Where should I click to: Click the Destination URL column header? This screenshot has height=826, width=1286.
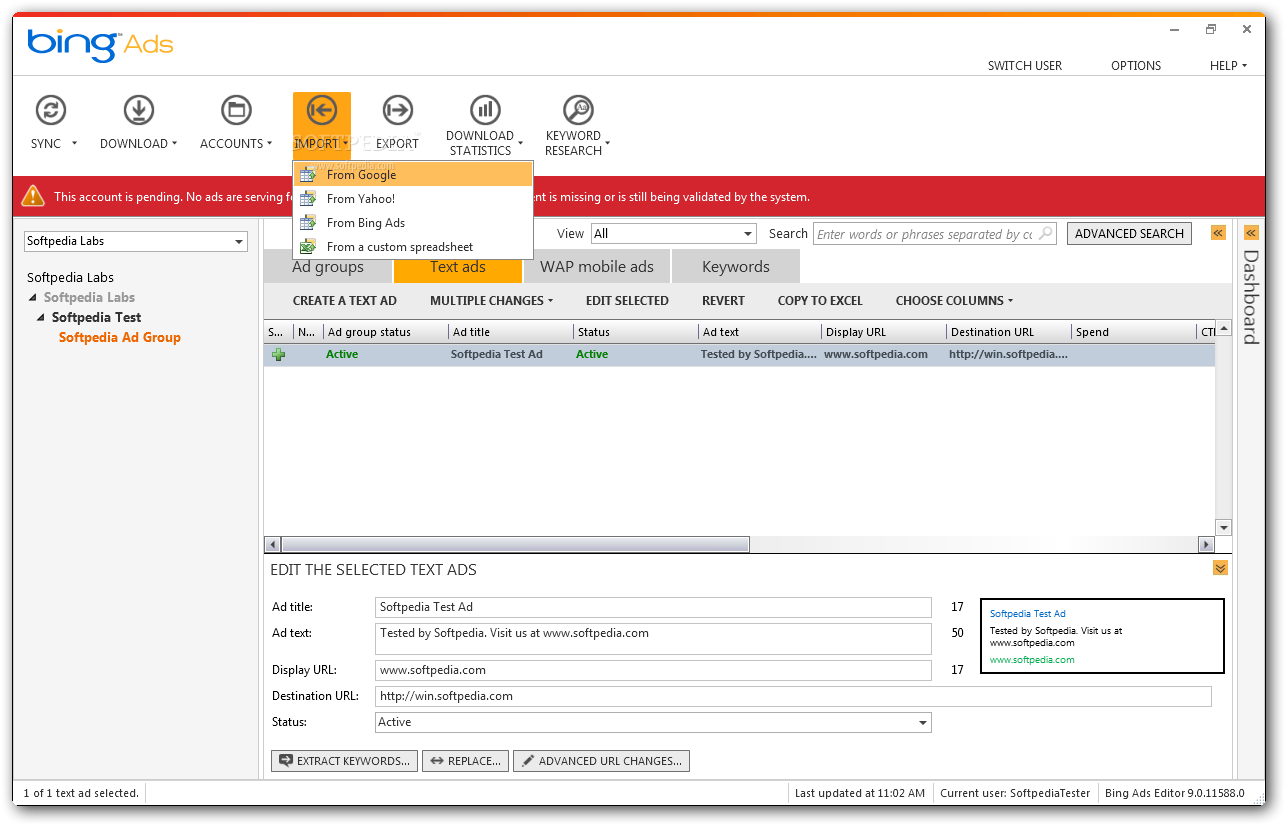tap(1008, 332)
